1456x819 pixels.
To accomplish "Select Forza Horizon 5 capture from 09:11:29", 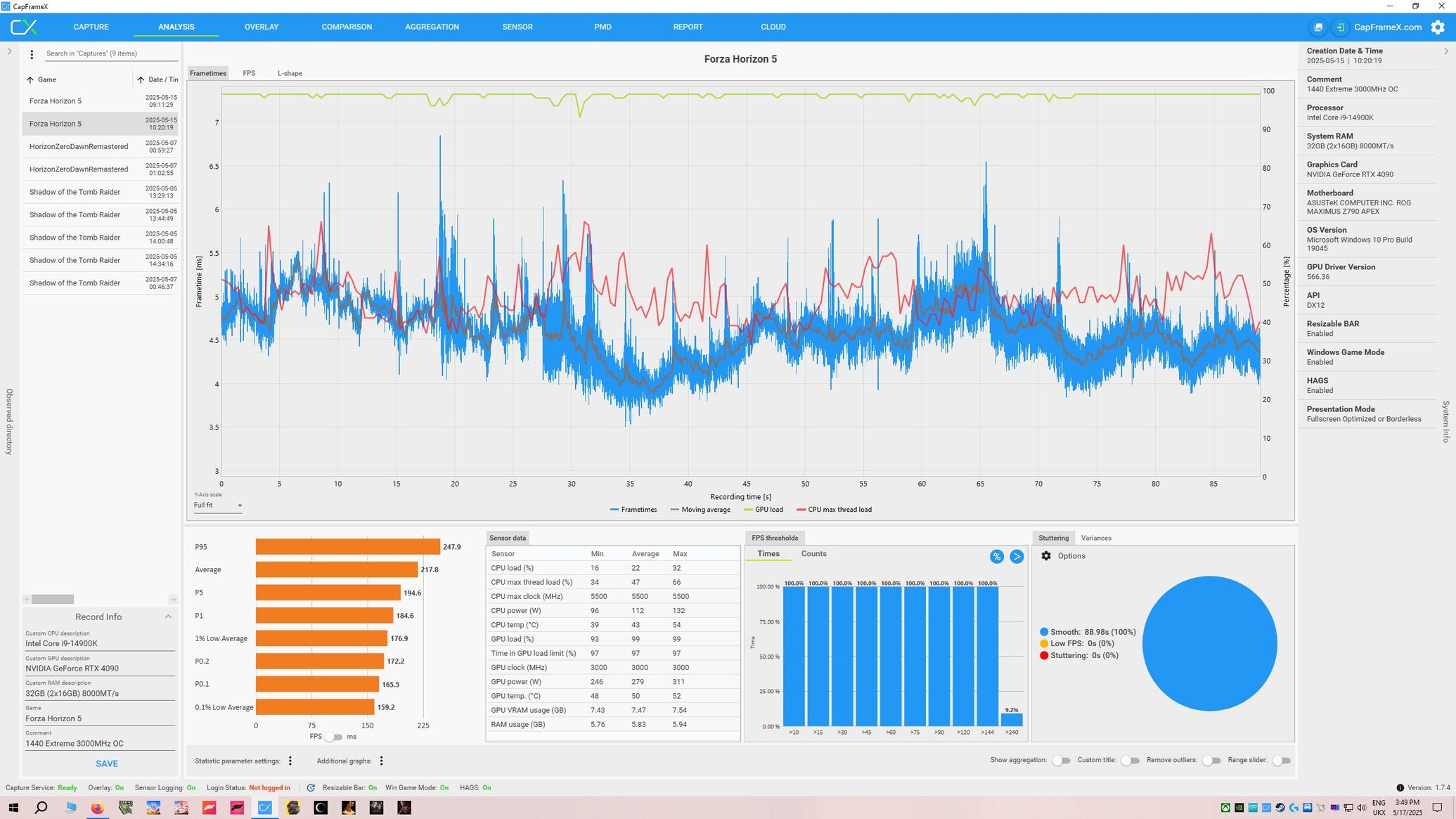I will click(100, 101).
